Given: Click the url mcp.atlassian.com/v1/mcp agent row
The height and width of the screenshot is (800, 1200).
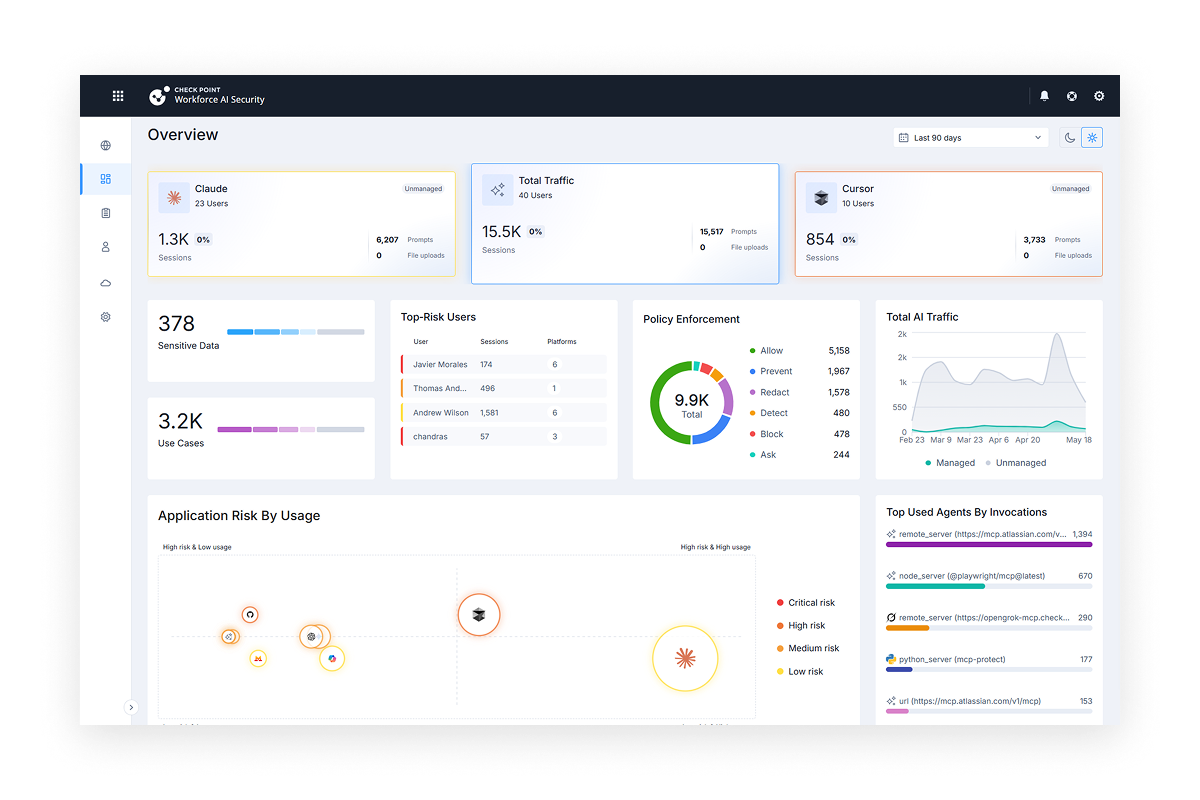Looking at the screenshot, I should [989, 705].
